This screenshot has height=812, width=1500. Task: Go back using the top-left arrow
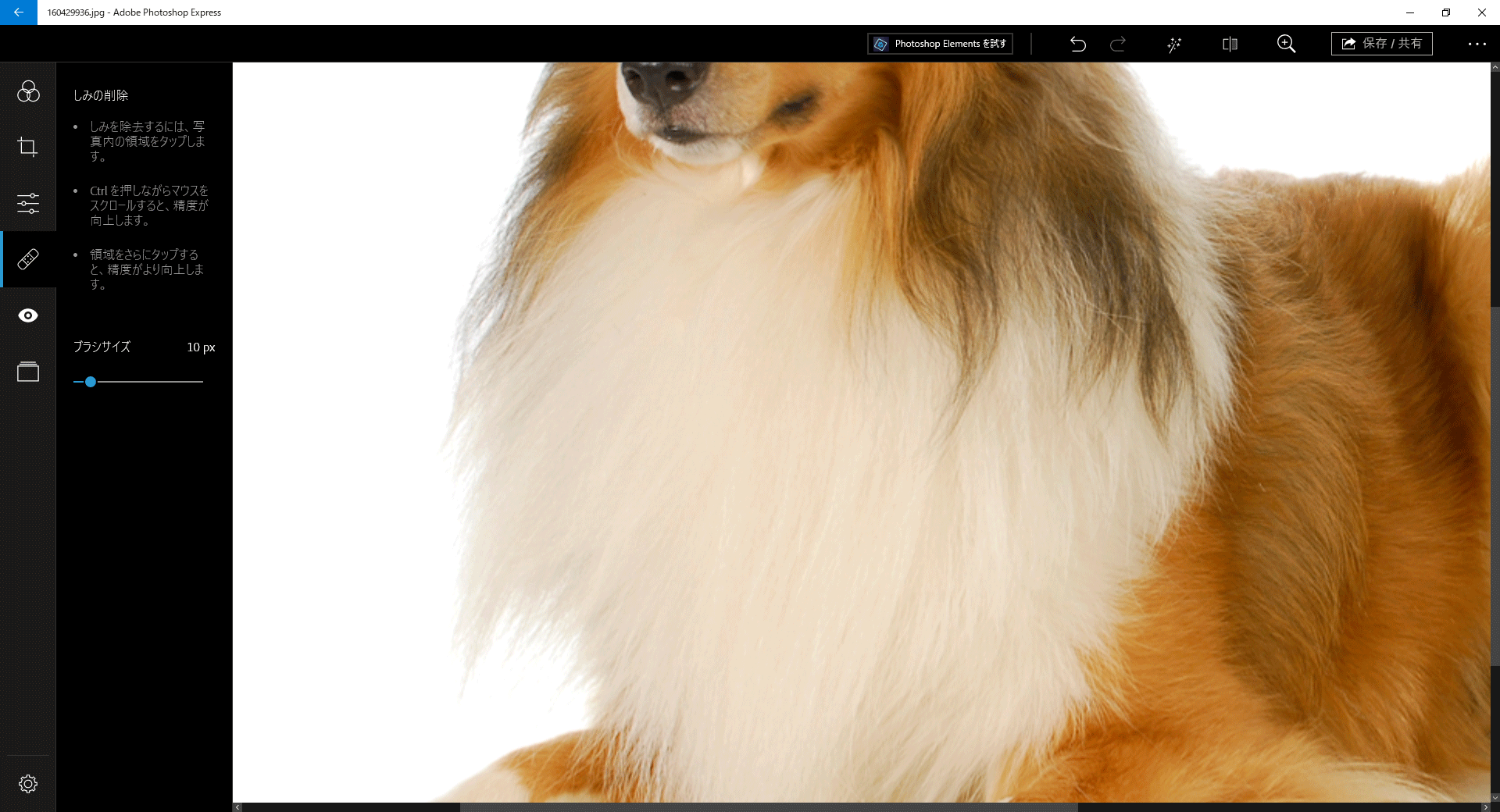pyautogui.click(x=18, y=12)
